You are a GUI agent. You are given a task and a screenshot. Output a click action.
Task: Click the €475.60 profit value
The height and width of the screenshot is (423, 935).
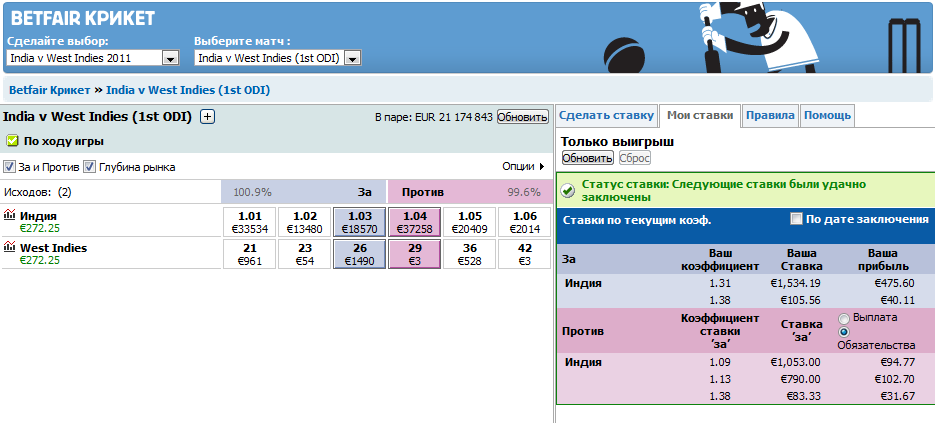pos(894,283)
